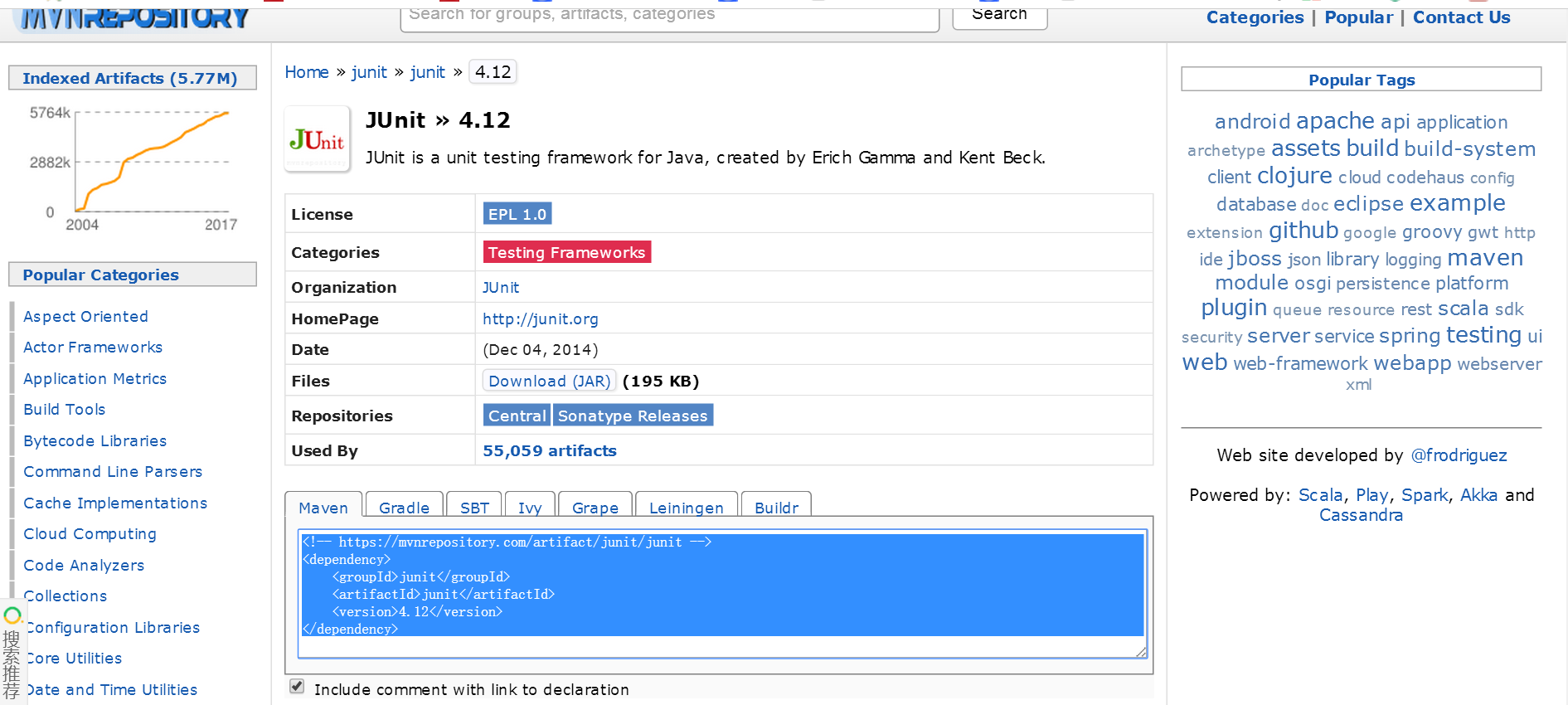Image resolution: width=1568 pixels, height=705 pixels.
Task: Switch to the Maven tab
Action: [323, 508]
